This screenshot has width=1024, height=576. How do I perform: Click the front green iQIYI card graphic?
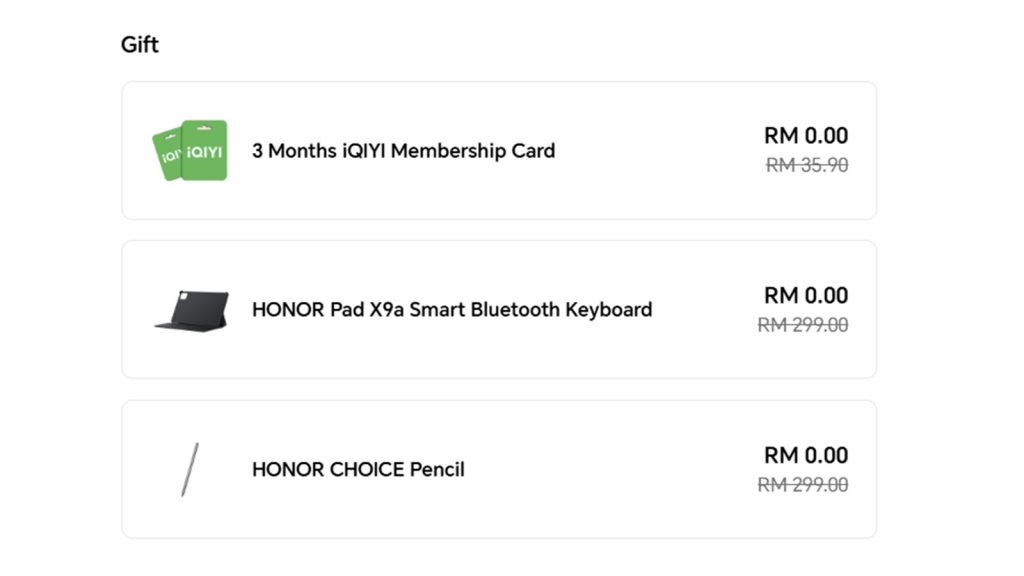[205, 150]
